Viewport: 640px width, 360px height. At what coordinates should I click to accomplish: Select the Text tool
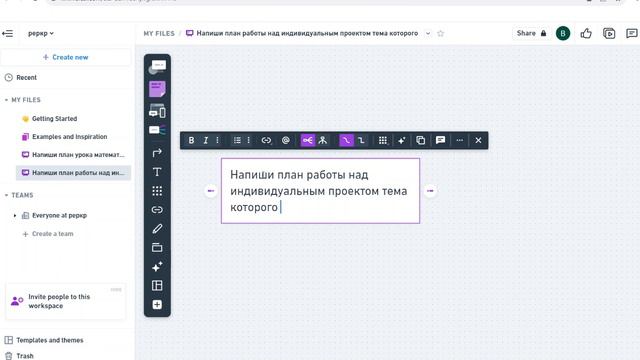[157, 172]
